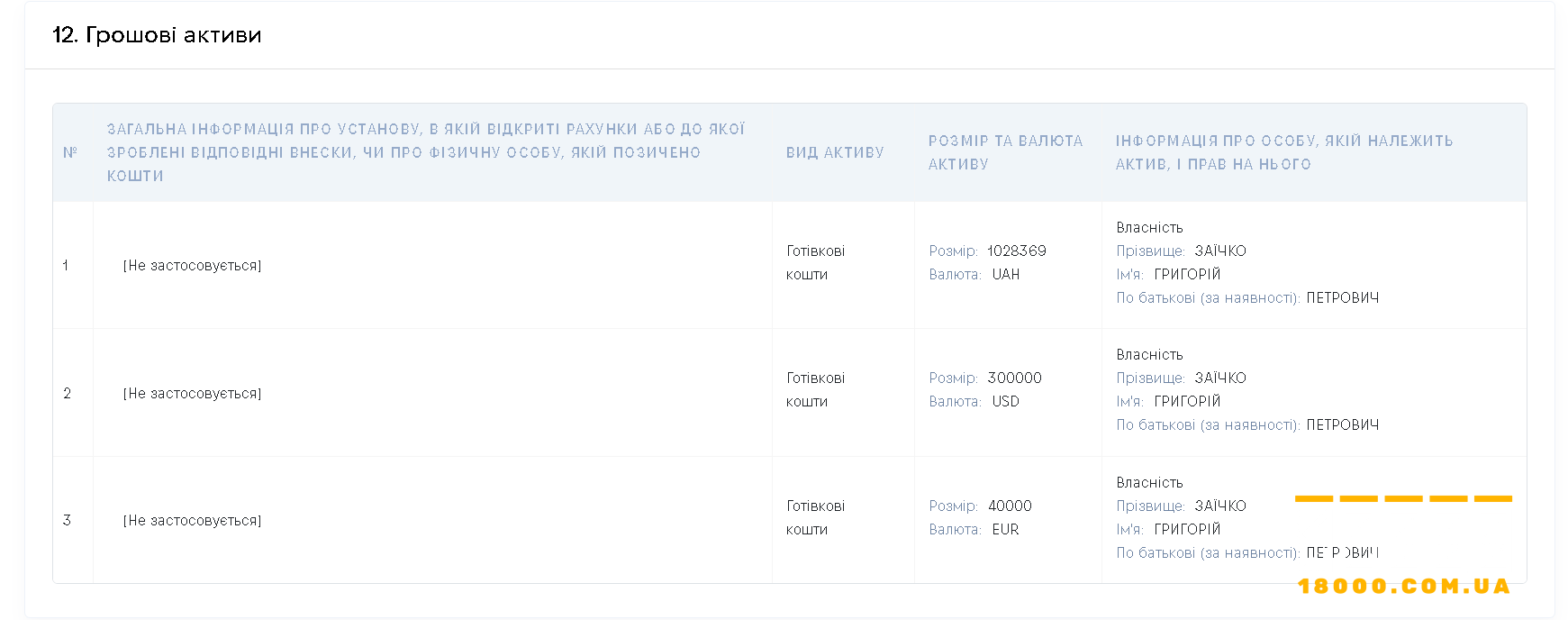The width and height of the screenshot is (1568, 620).
Task: Click the № column header
Action: (x=70, y=152)
